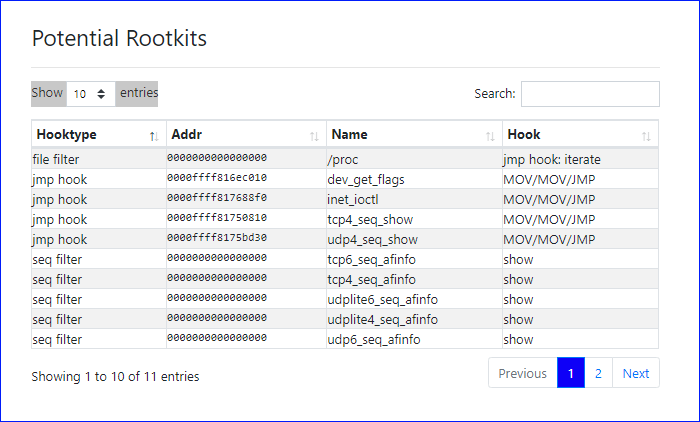Select the dev_get_flags jmp hook row
The image size is (700, 422).
pos(345,179)
